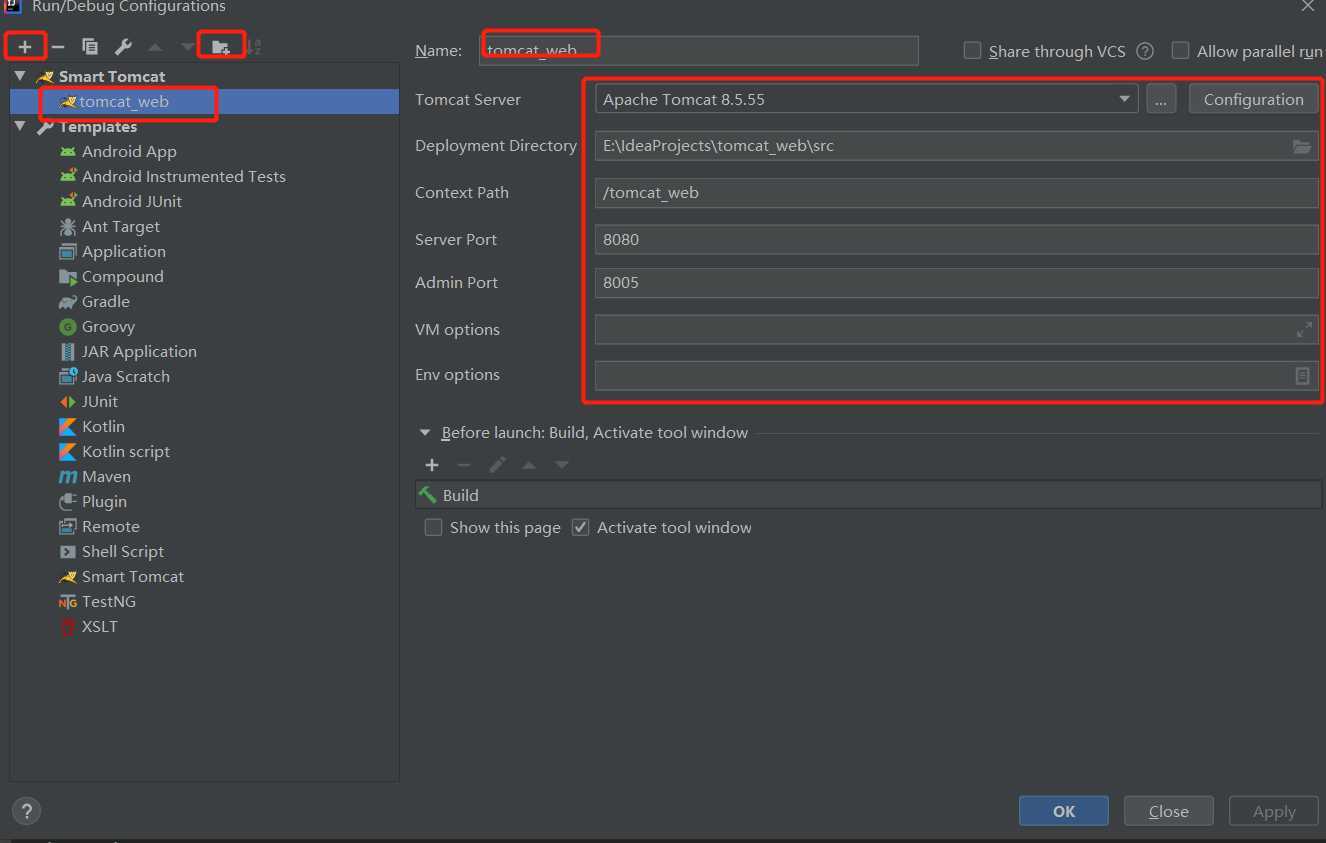1326x843 pixels.
Task: Click the Admin Port field
Action: [956, 283]
